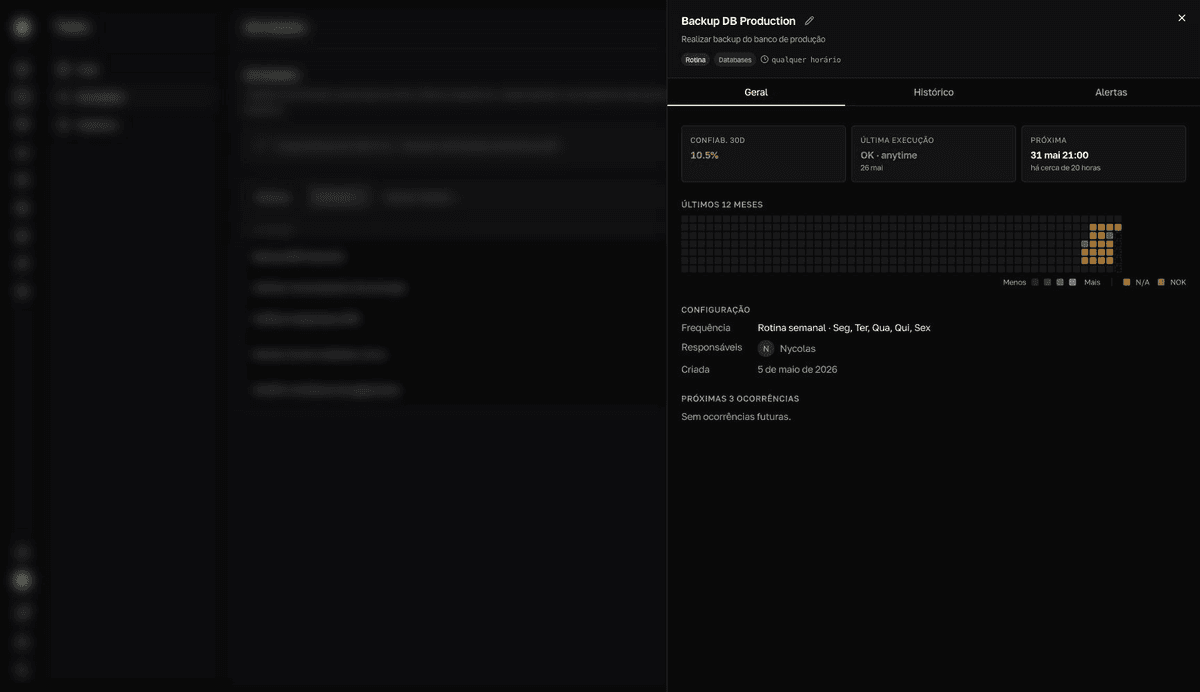Click the Mais legend label
Viewport: 1200px width, 692px height.
[x=1092, y=283]
